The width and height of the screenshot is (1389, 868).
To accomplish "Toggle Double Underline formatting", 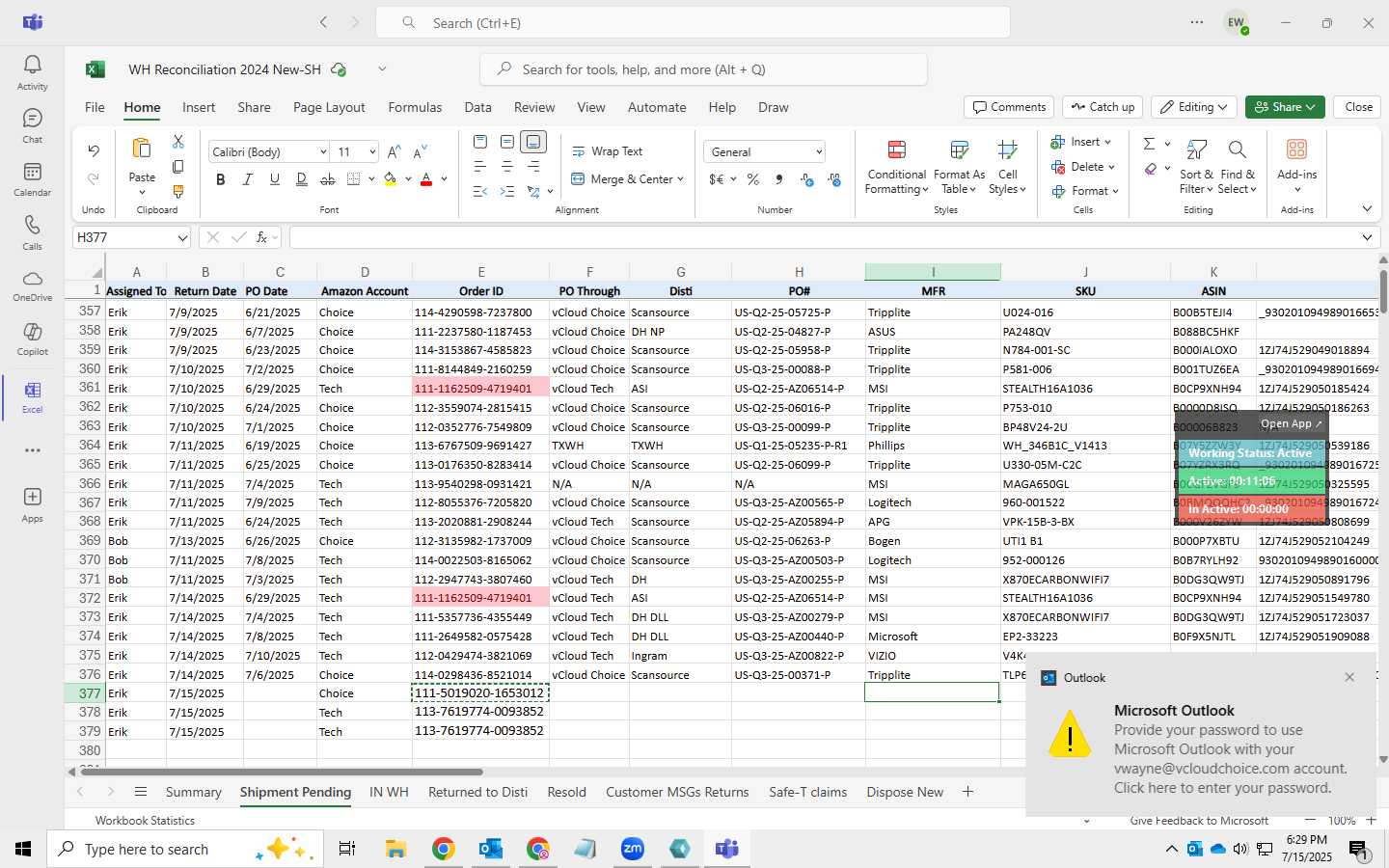I will pos(302,179).
